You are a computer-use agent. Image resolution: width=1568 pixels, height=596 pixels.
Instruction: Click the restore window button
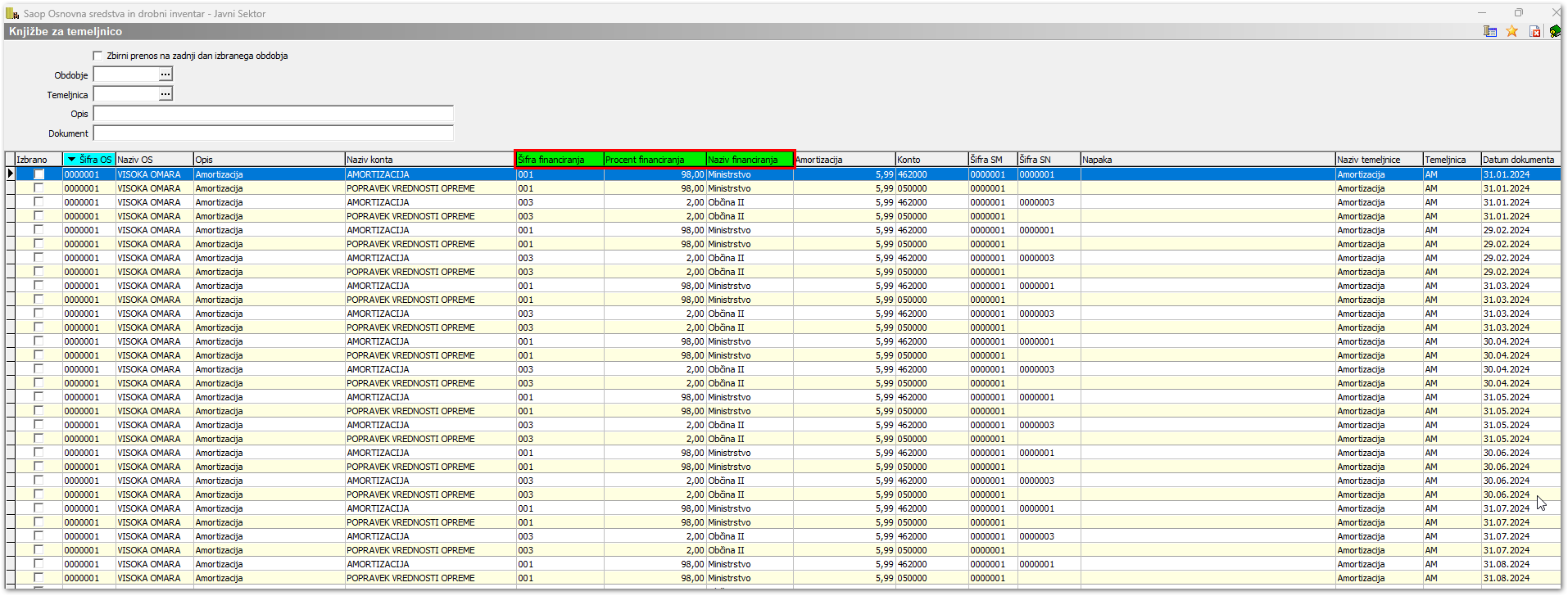tap(1519, 12)
